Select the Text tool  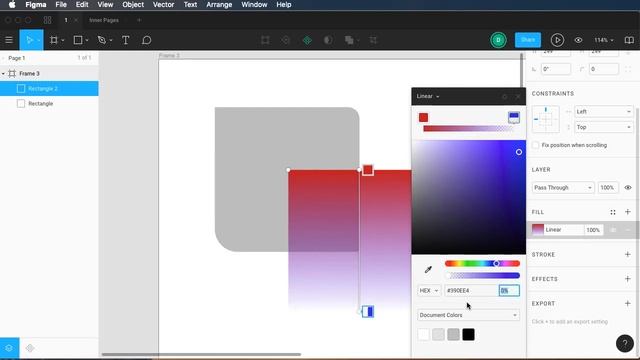[x=126, y=40]
